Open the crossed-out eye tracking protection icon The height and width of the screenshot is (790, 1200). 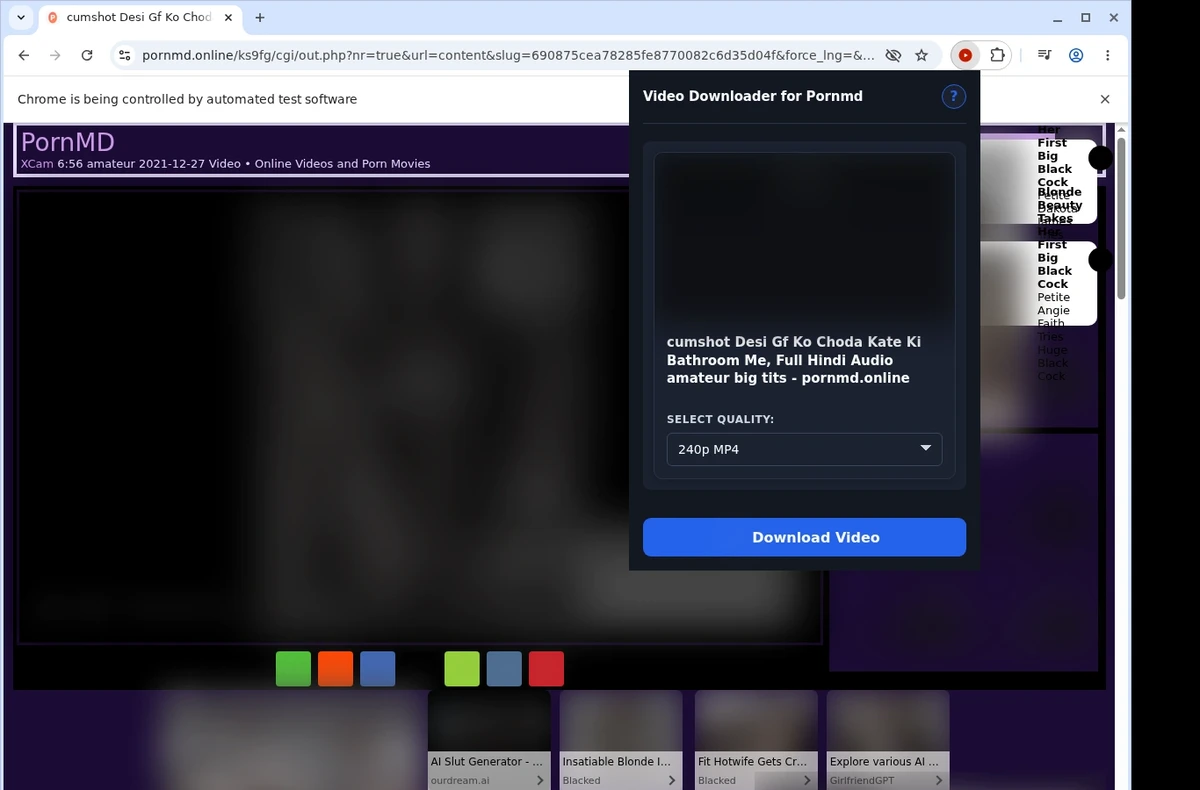(x=893, y=56)
